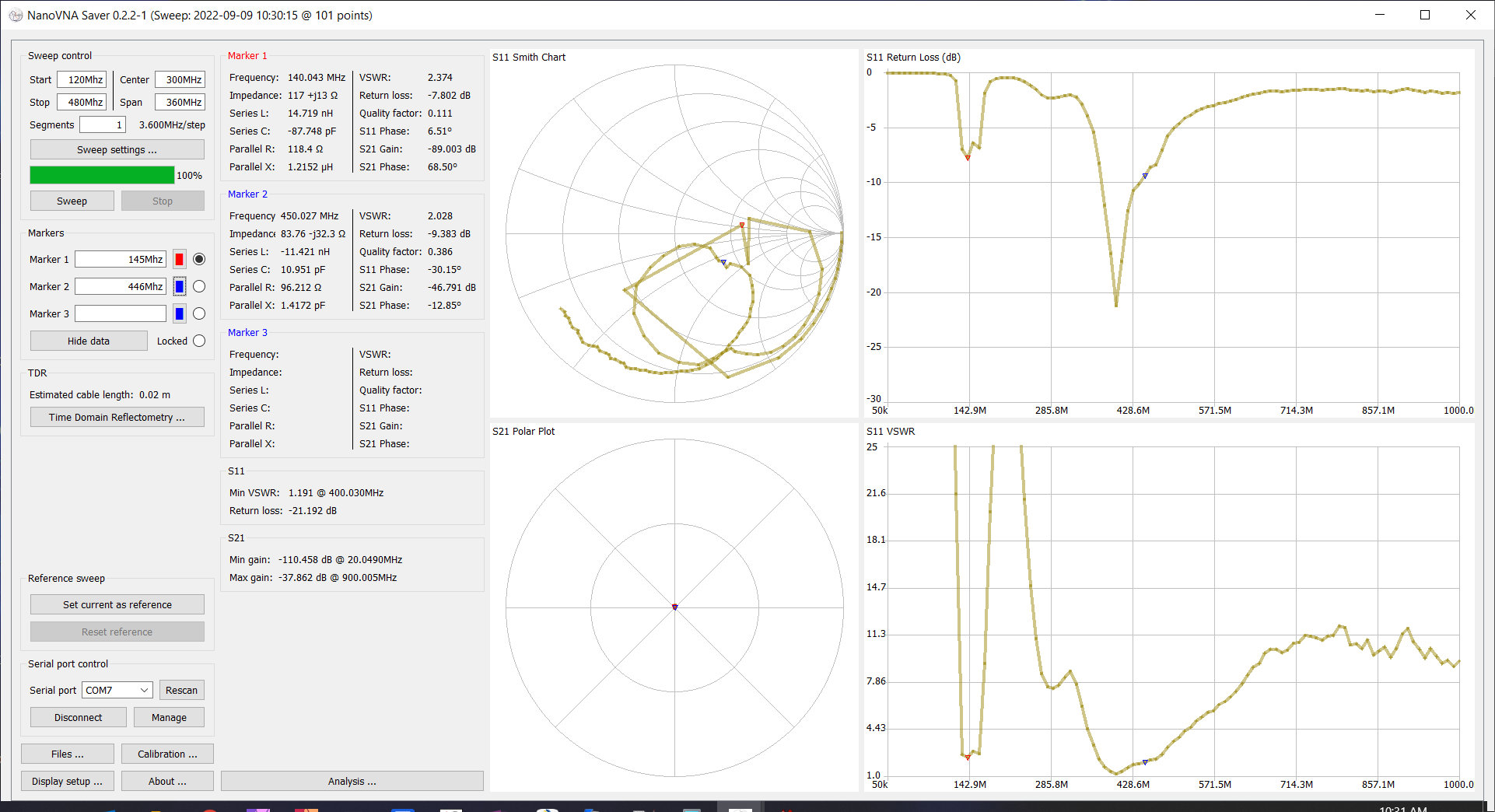The image size is (1495, 812).
Task: Open Display setup options
Action: point(67,782)
